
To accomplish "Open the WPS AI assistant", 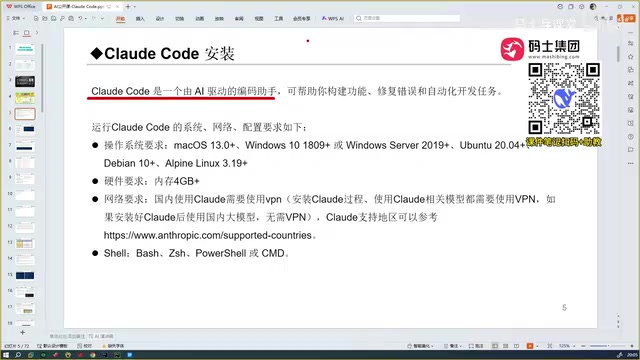I will pos(333,18).
